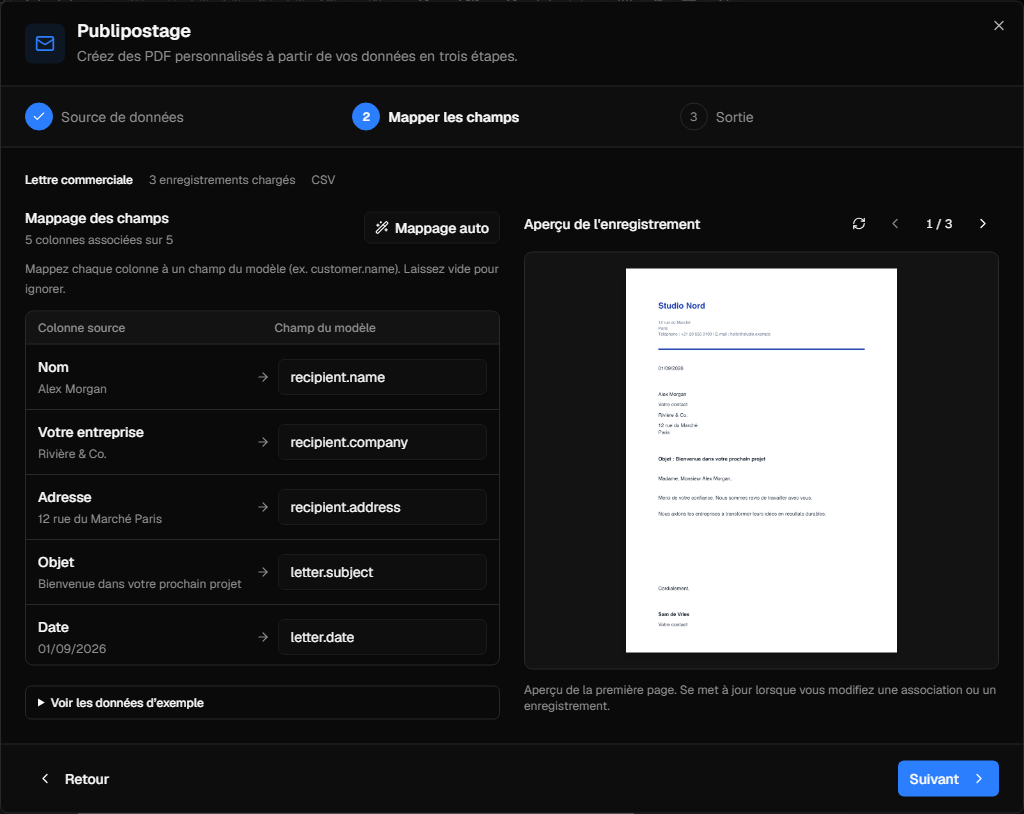Edit the recipient.address field
Image resolution: width=1024 pixels, height=814 pixels.
tap(382, 507)
